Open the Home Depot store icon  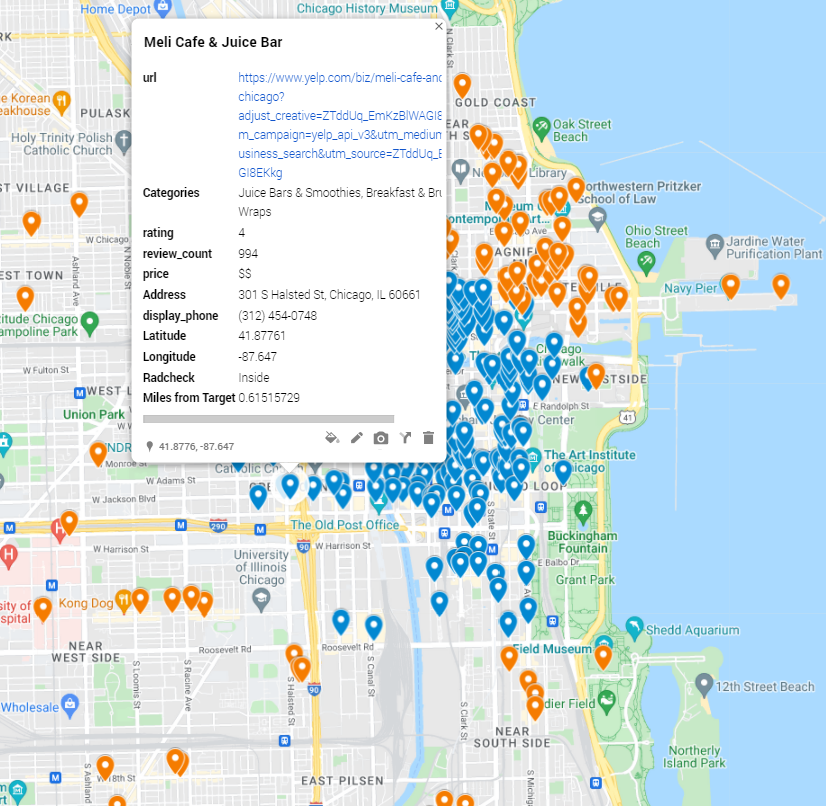pos(163,9)
